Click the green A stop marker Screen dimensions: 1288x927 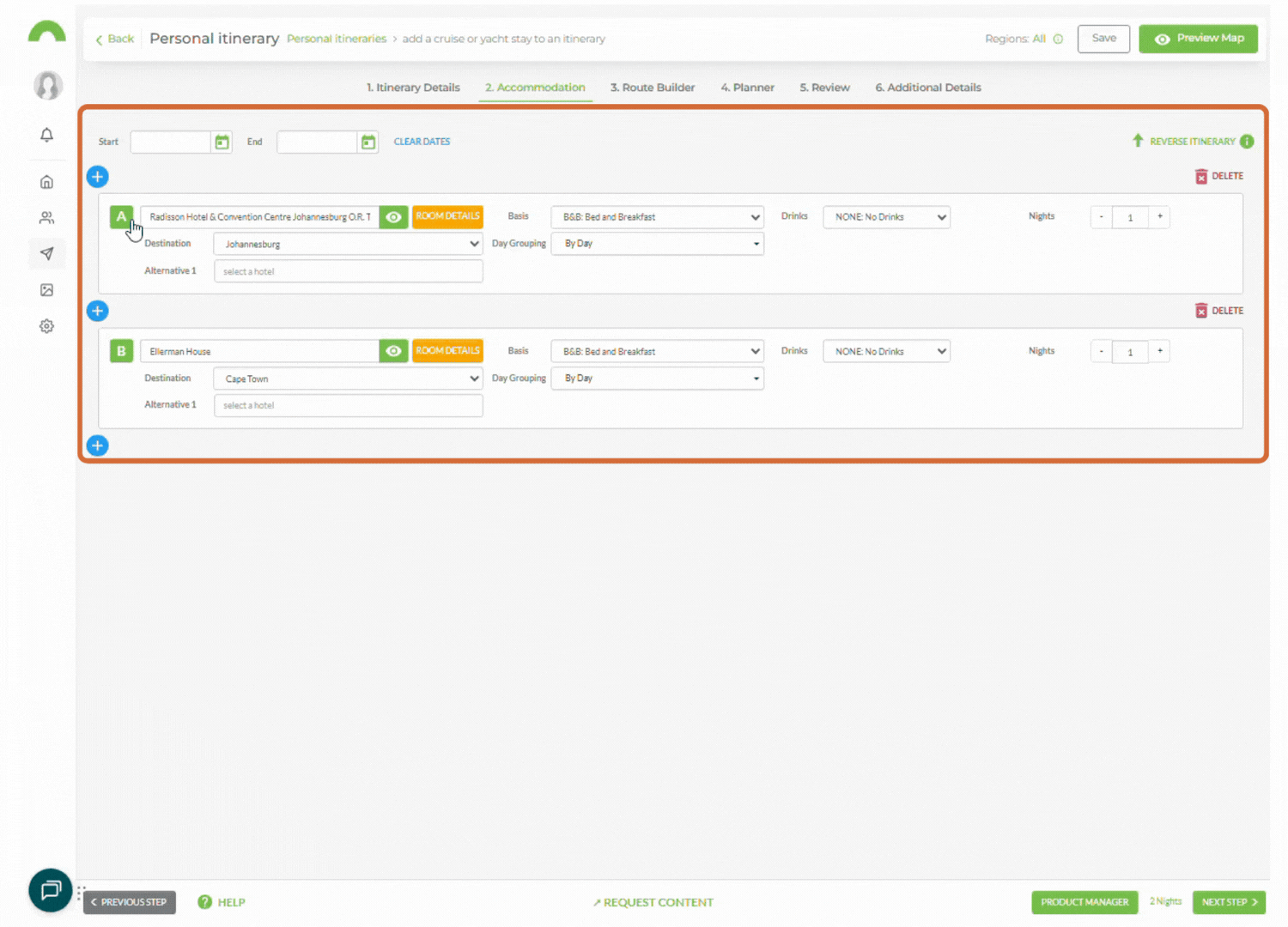(121, 217)
